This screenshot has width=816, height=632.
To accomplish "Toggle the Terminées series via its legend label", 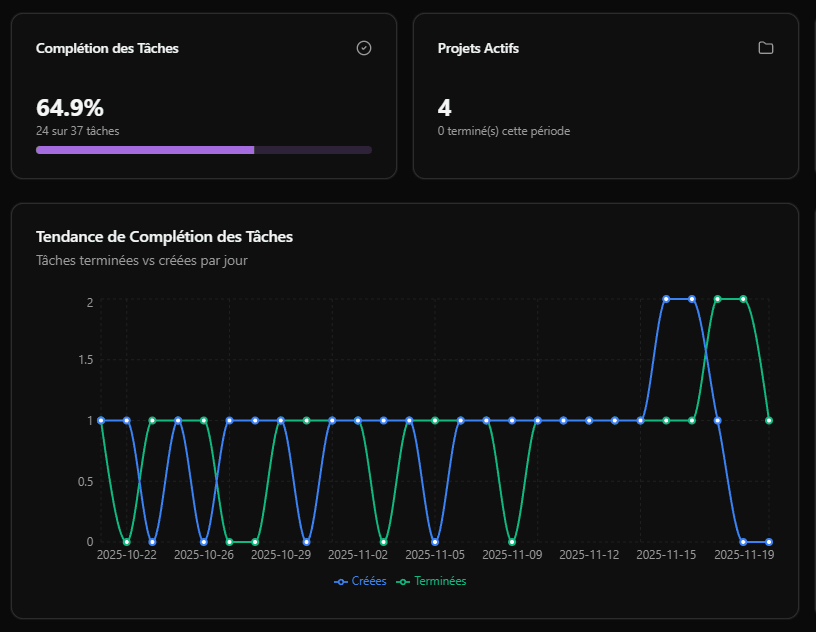I will click(440, 581).
